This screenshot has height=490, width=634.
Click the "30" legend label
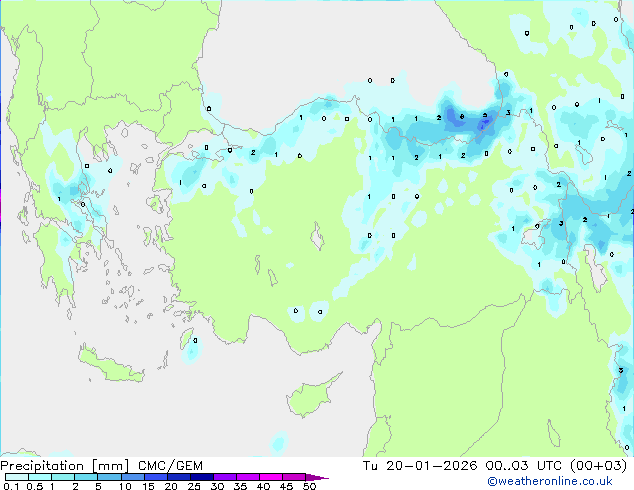(x=217, y=486)
